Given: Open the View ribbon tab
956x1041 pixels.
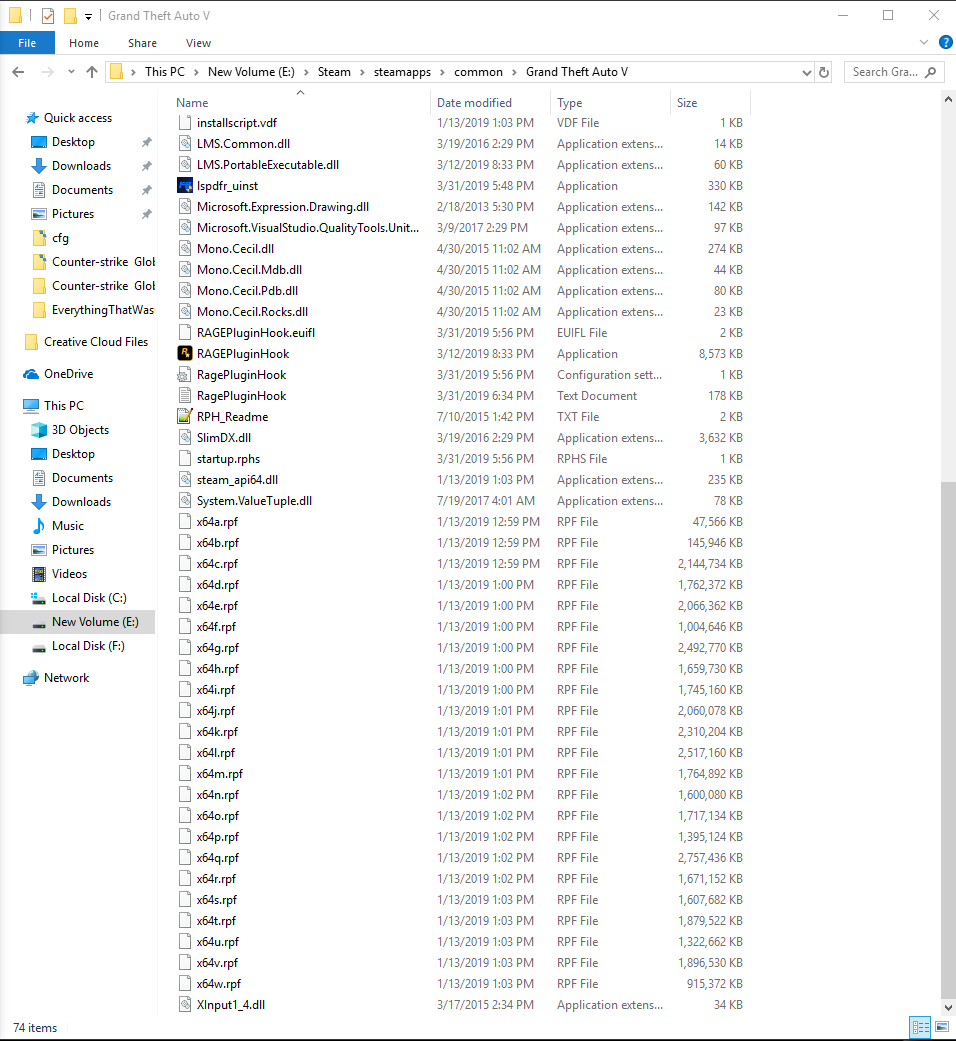Looking at the screenshot, I should (x=198, y=43).
